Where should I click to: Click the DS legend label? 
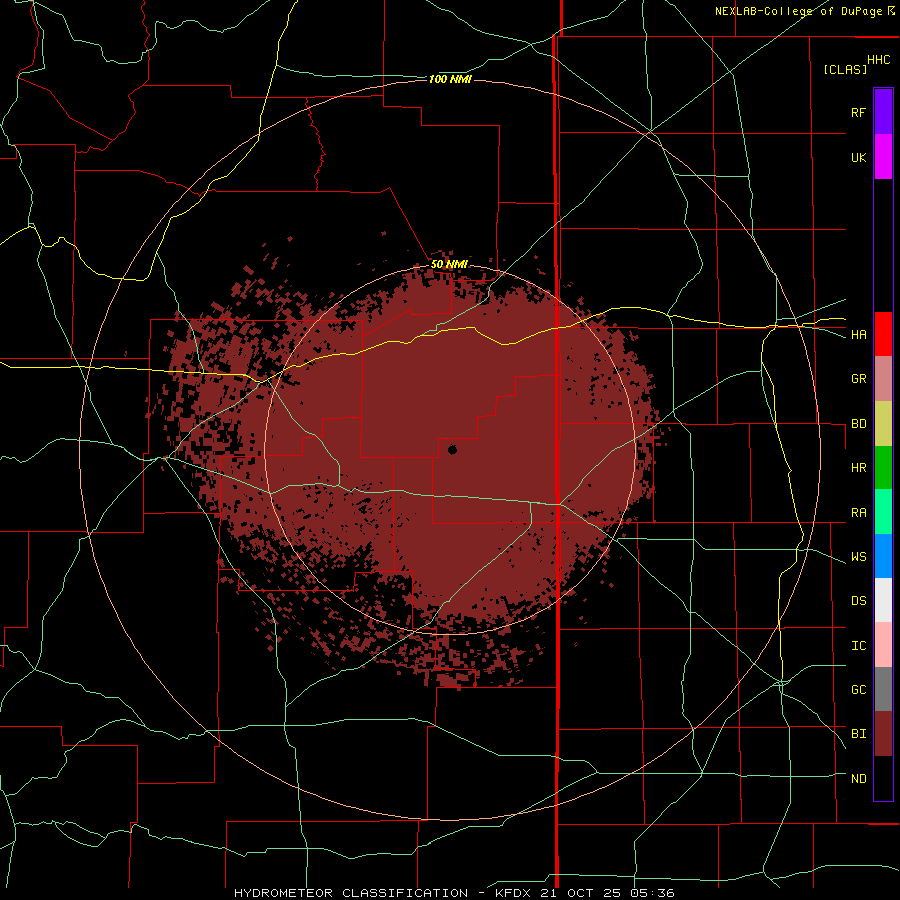point(858,601)
